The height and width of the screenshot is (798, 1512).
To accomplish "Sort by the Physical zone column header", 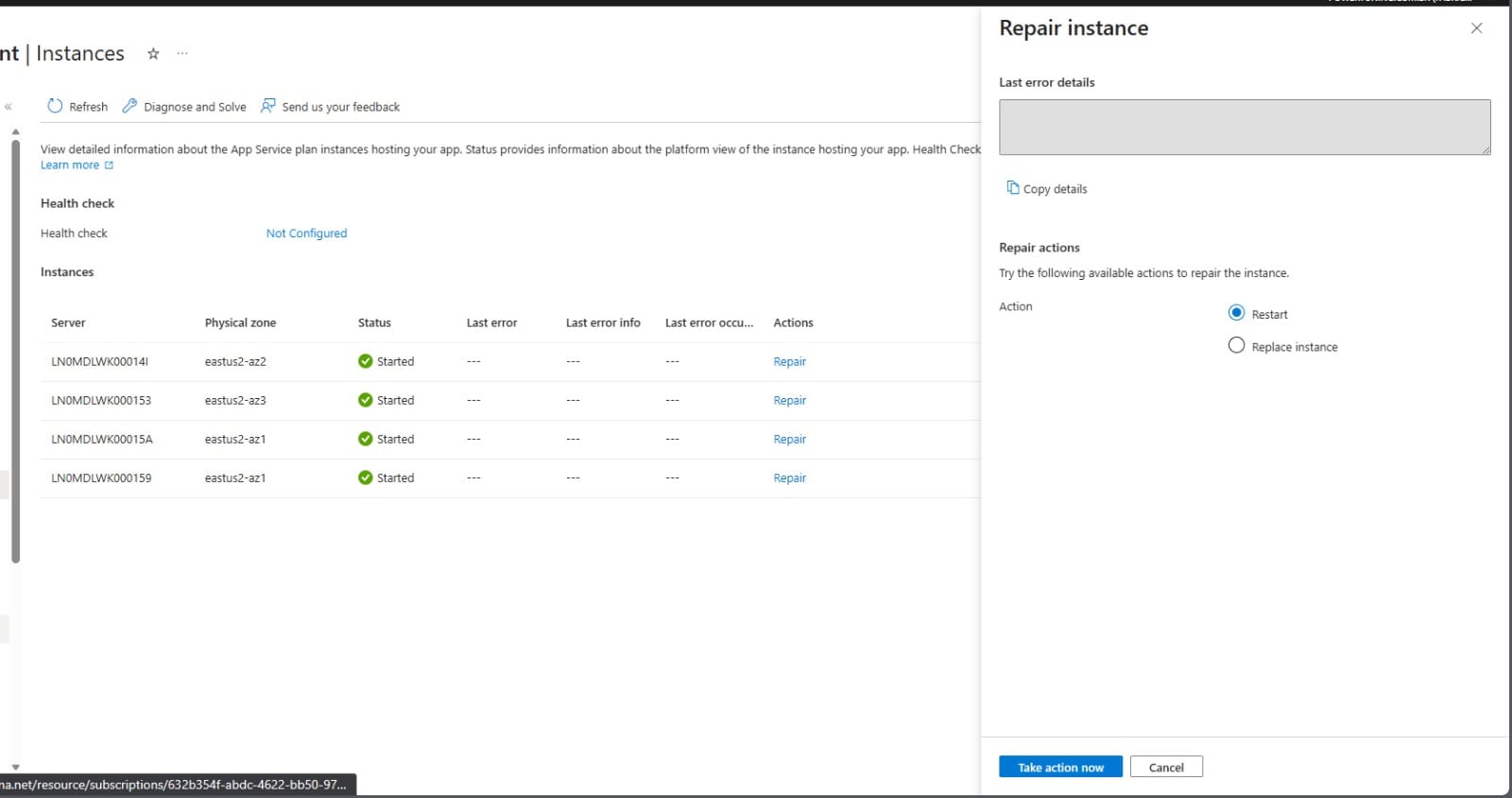I will point(240,322).
